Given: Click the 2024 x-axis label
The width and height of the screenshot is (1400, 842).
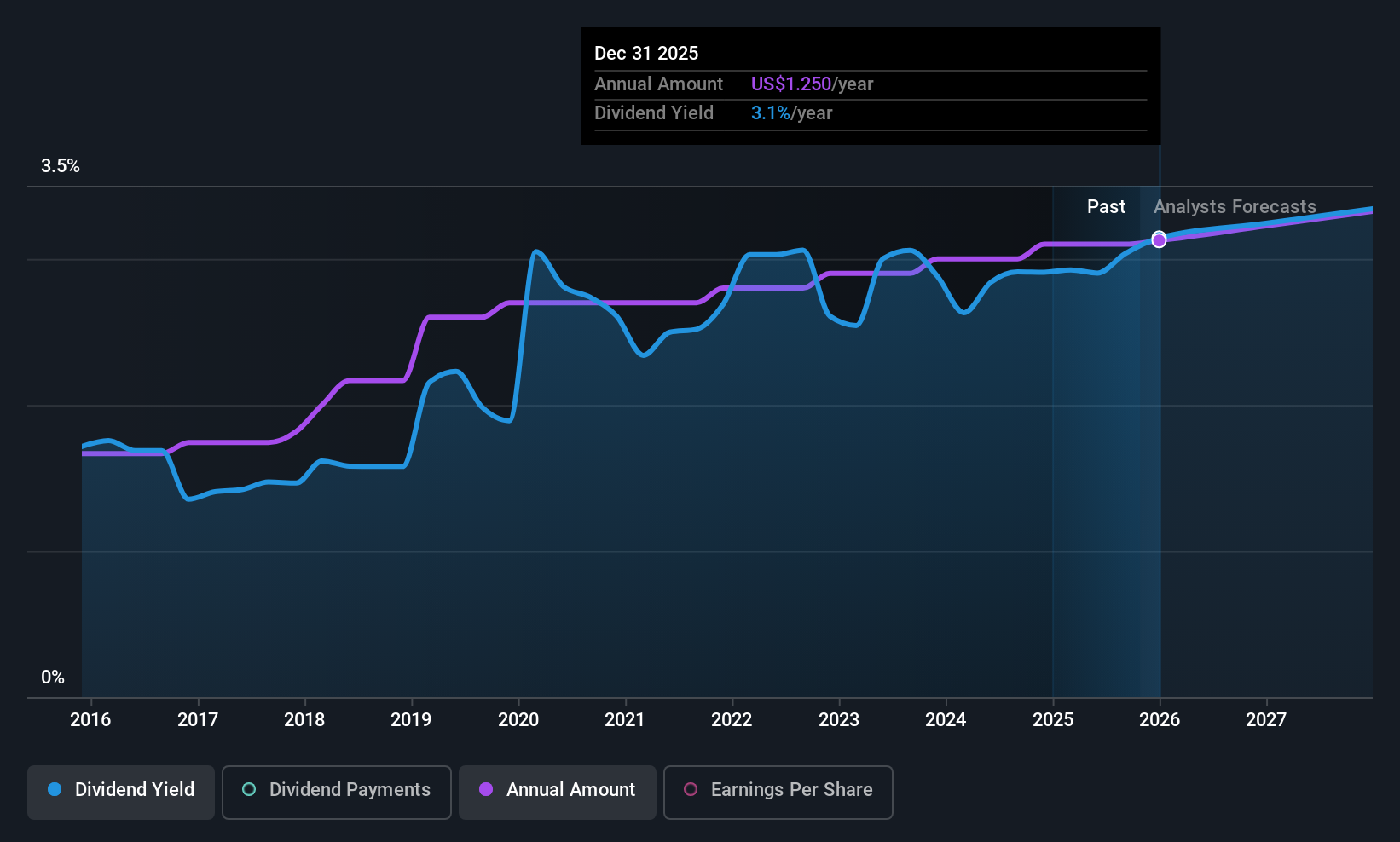Looking at the screenshot, I should click(x=946, y=720).
